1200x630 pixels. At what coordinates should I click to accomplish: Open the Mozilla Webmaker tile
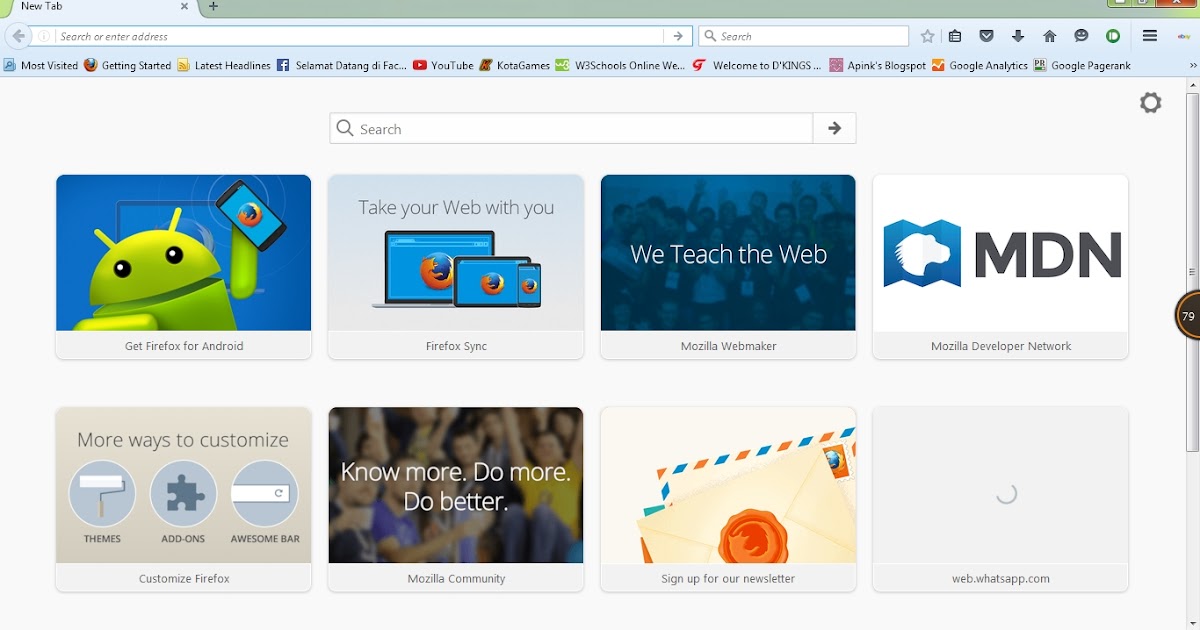[728, 267]
